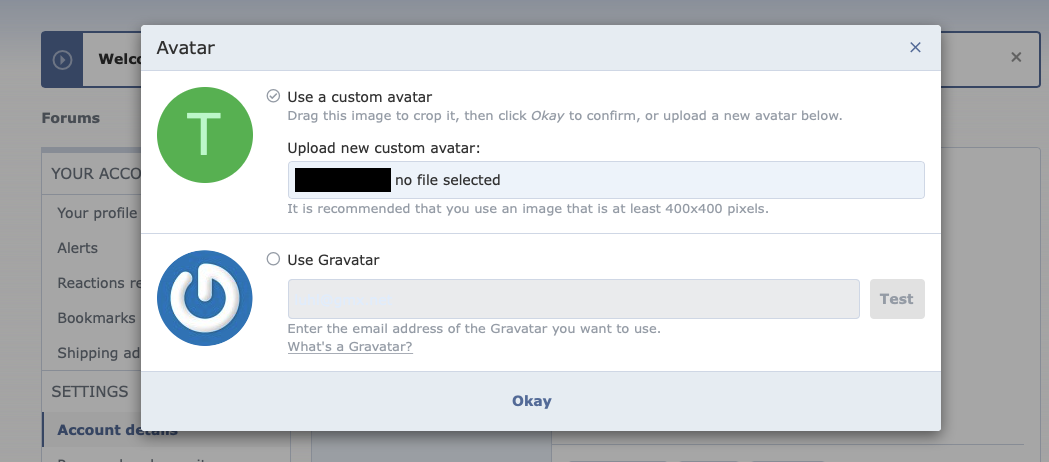Select the Use Gravatar radio button

(273, 259)
